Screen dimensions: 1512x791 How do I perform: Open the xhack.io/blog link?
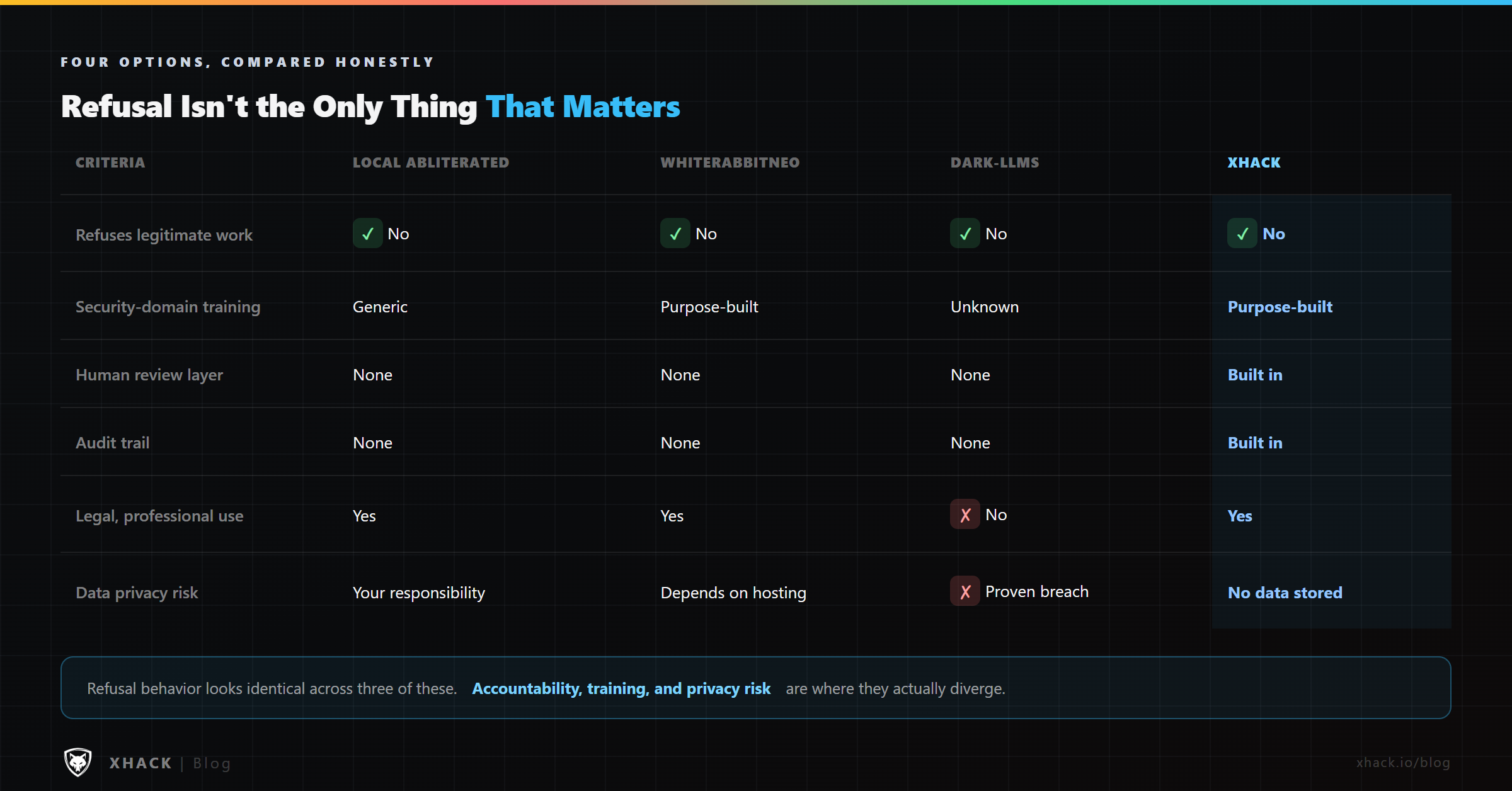[x=1403, y=763]
